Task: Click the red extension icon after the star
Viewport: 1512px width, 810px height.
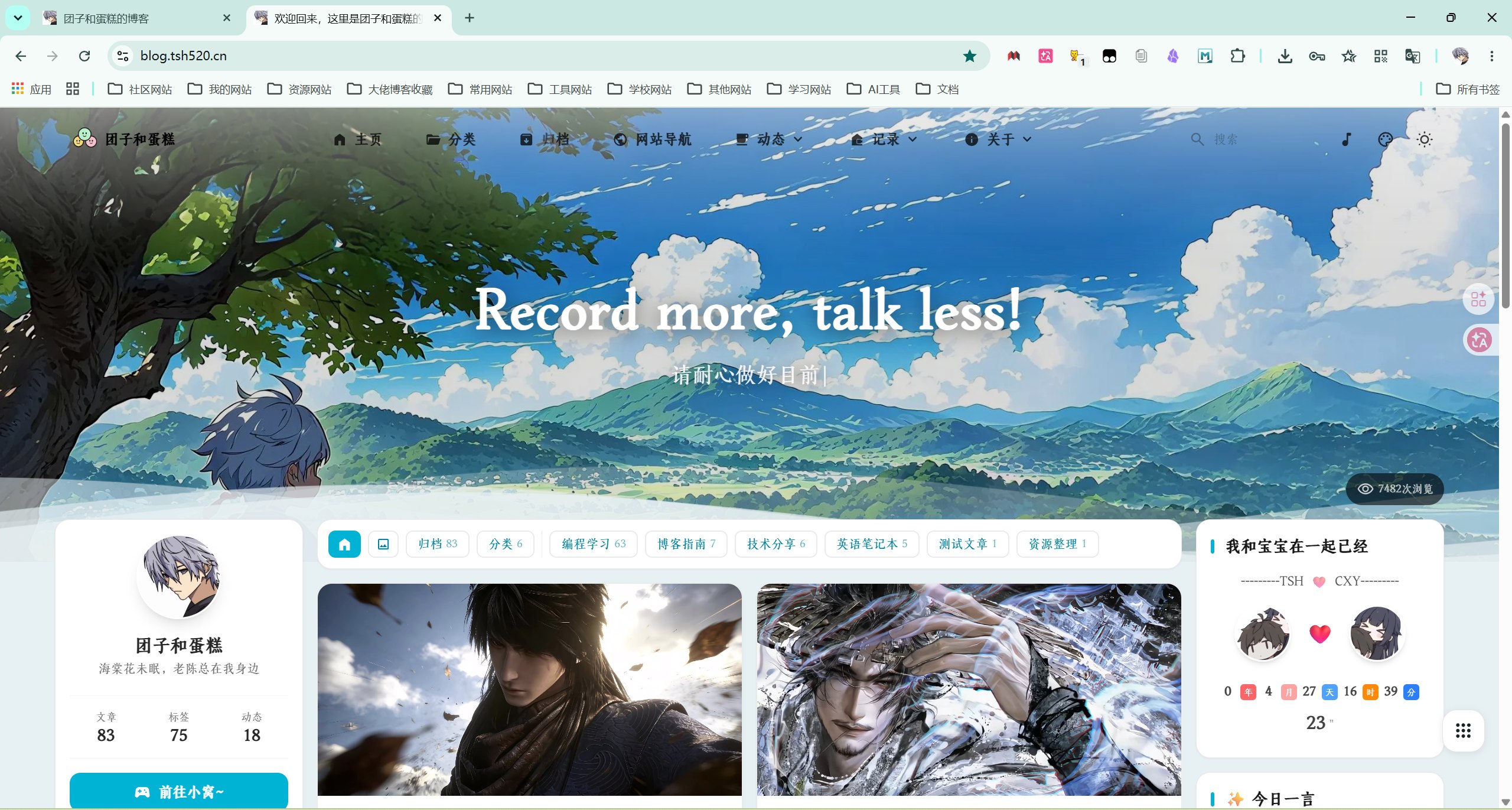Action: (x=1014, y=56)
